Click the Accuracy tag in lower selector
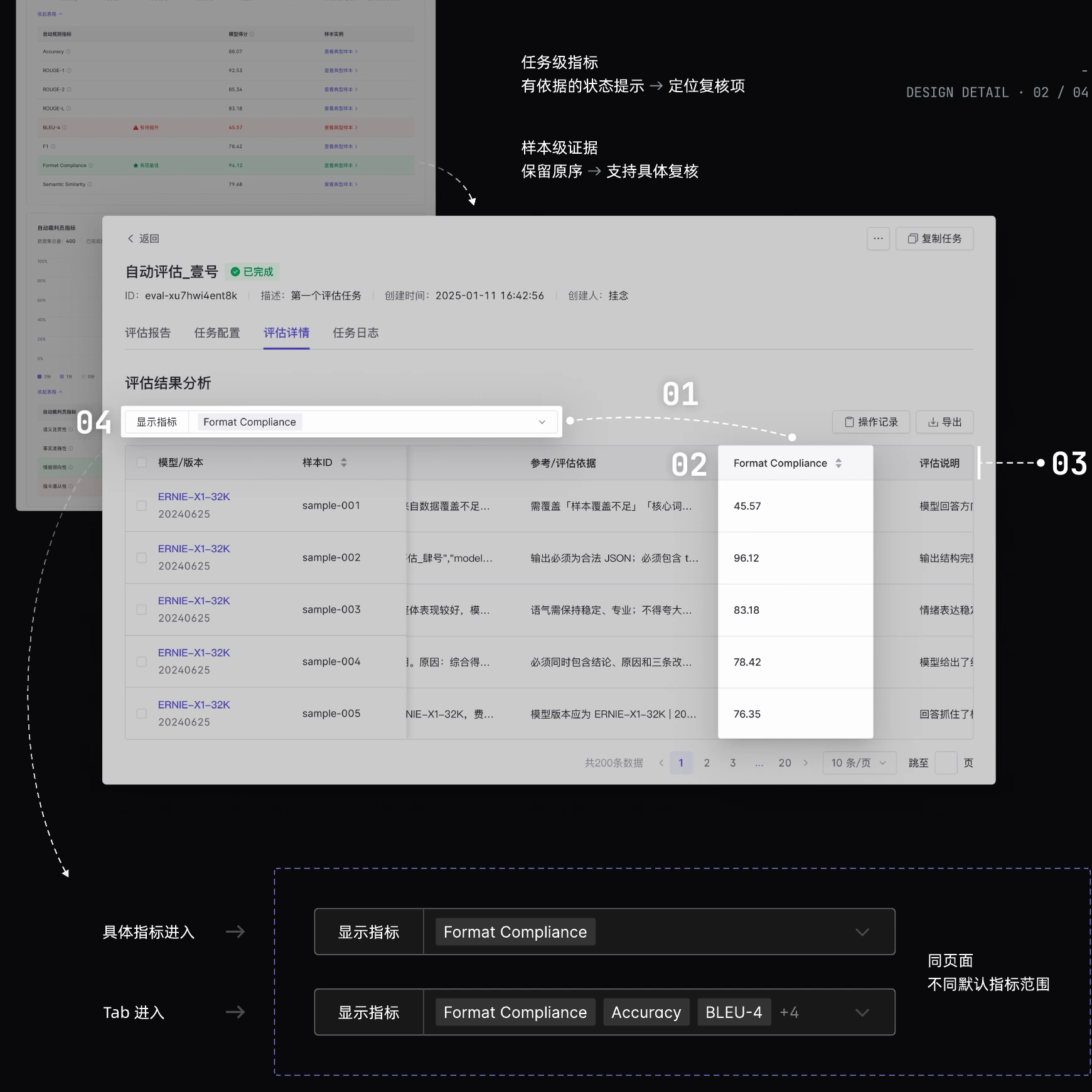Screen dimensions: 1092x1092 646,1012
